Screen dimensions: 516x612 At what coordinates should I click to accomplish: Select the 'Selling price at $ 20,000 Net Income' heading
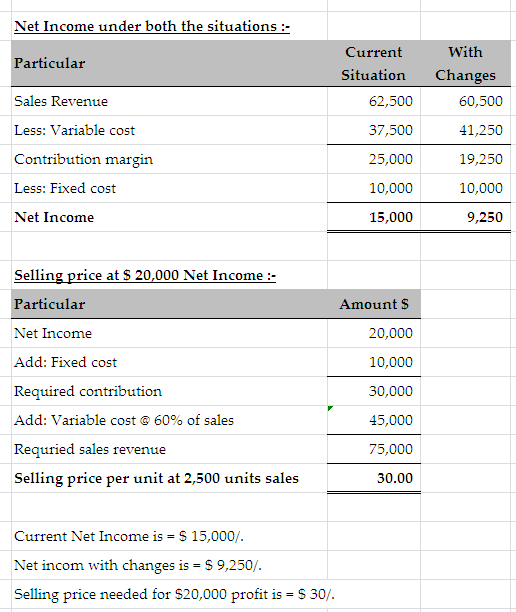click(145, 275)
